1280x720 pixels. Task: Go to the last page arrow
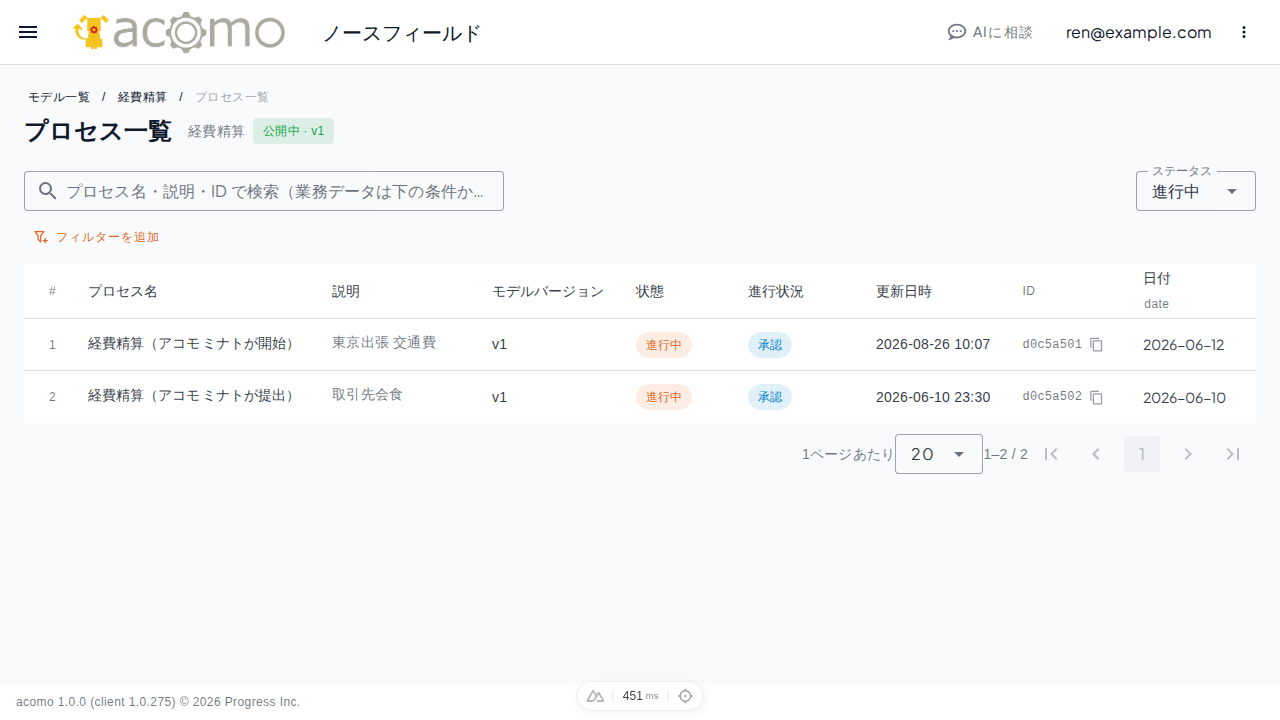coord(1233,454)
